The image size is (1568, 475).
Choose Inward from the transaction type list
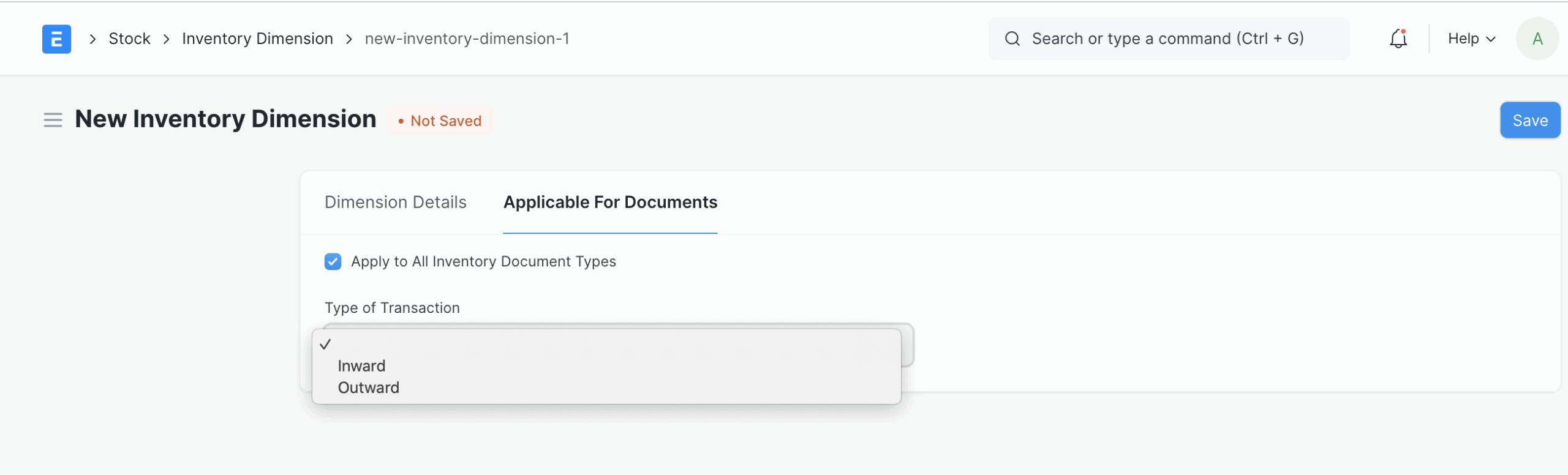[x=361, y=366]
